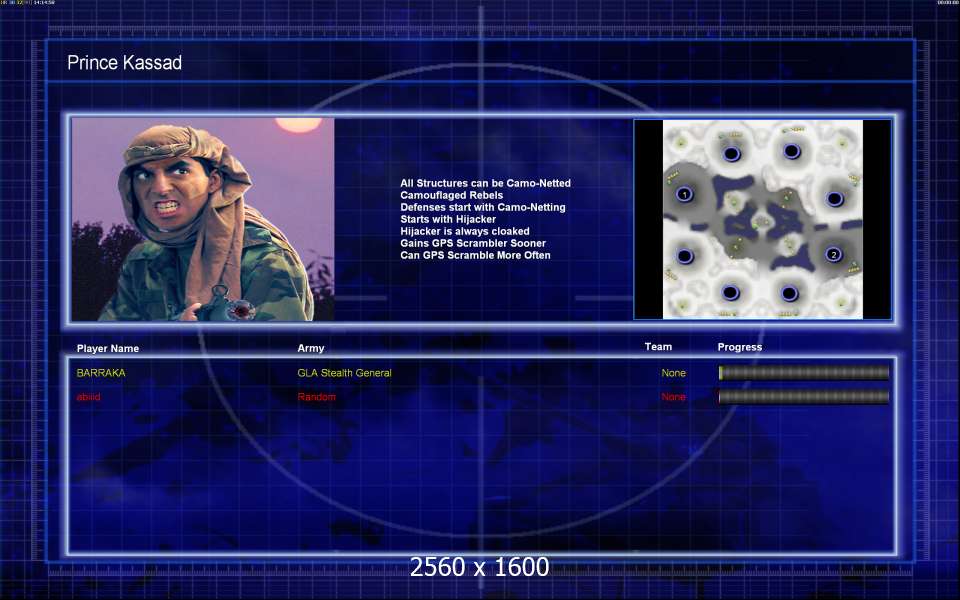Select the map preview thumbnail
960x600 pixels.
(763, 219)
